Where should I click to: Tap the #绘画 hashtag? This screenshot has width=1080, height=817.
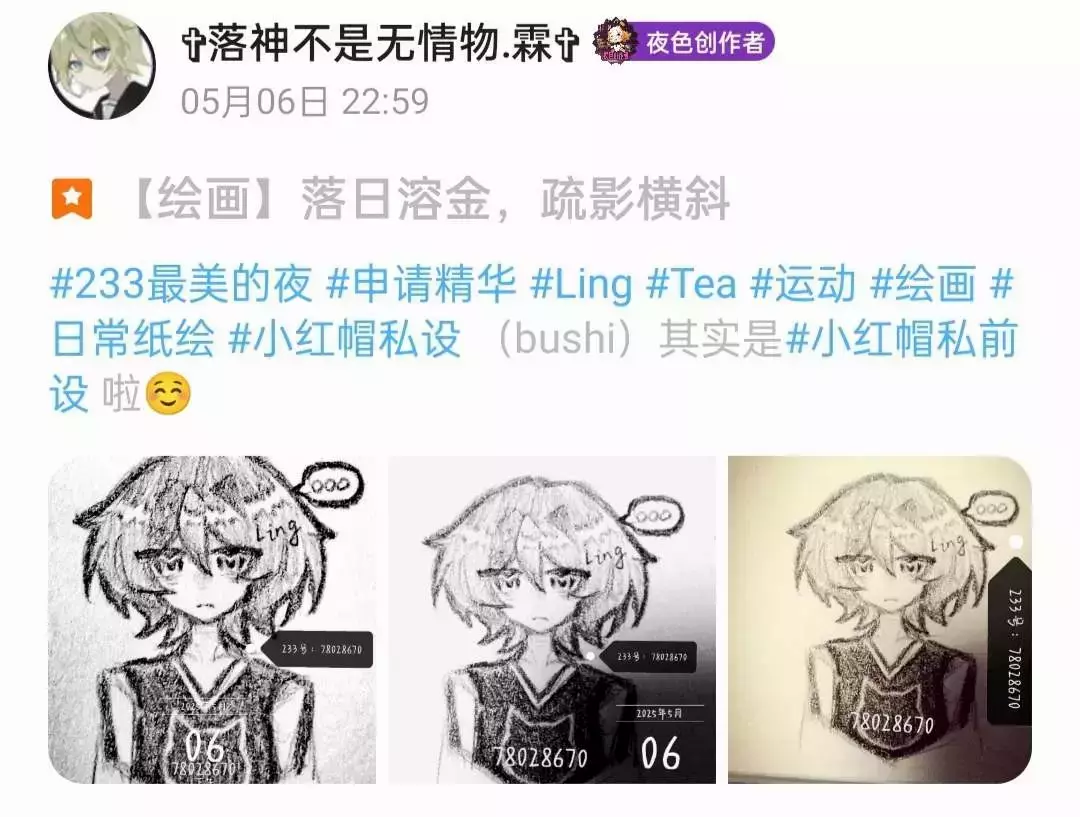(923, 284)
